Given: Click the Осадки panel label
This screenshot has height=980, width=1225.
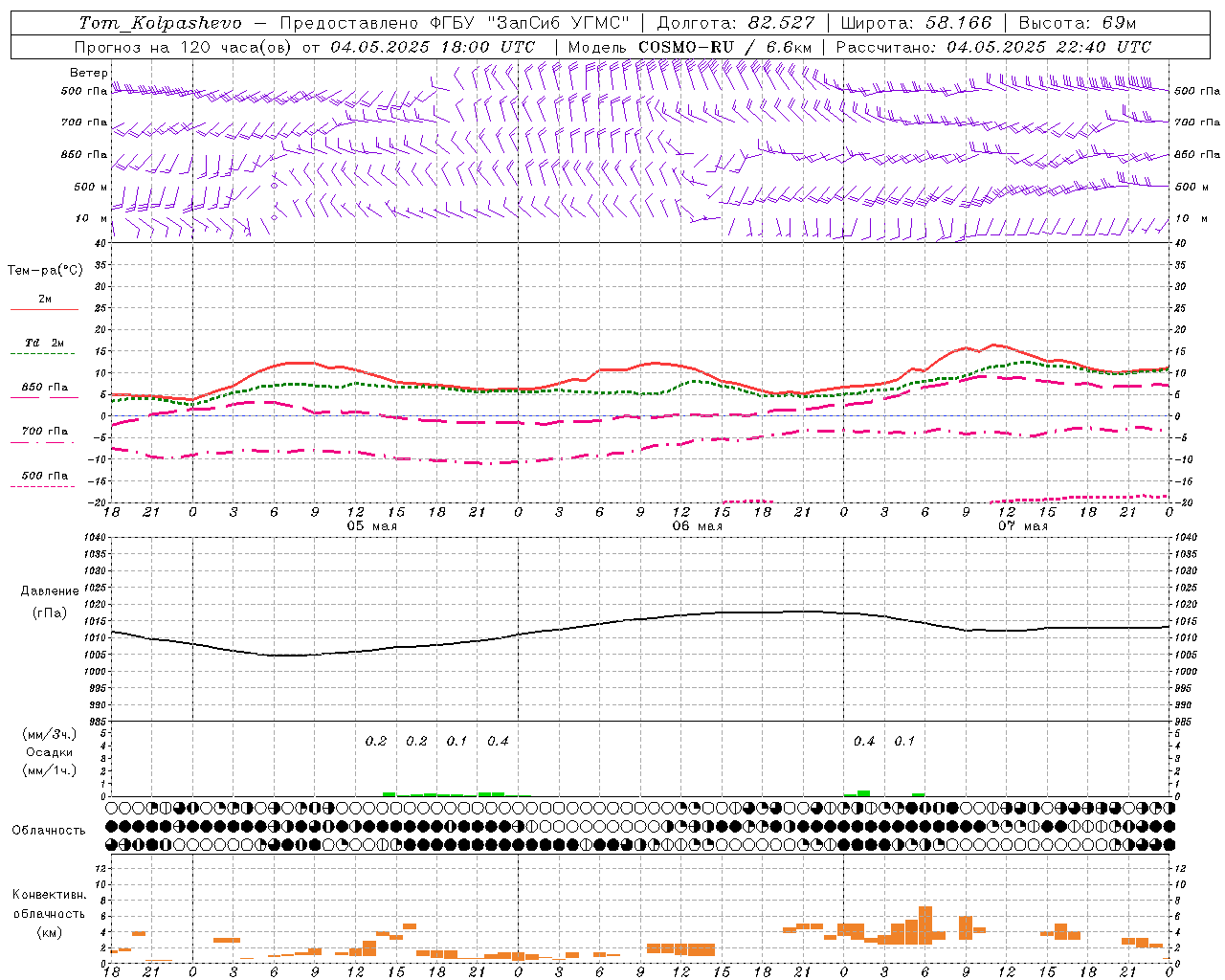Looking at the screenshot, I should pyautogui.click(x=50, y=752).
